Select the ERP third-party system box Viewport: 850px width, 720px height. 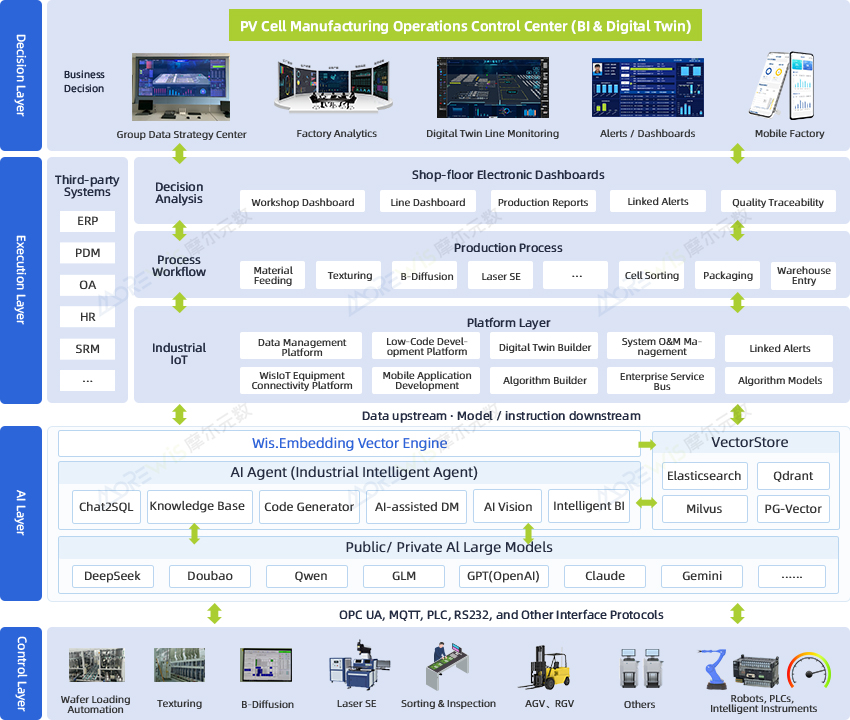[x=87, y=221]
